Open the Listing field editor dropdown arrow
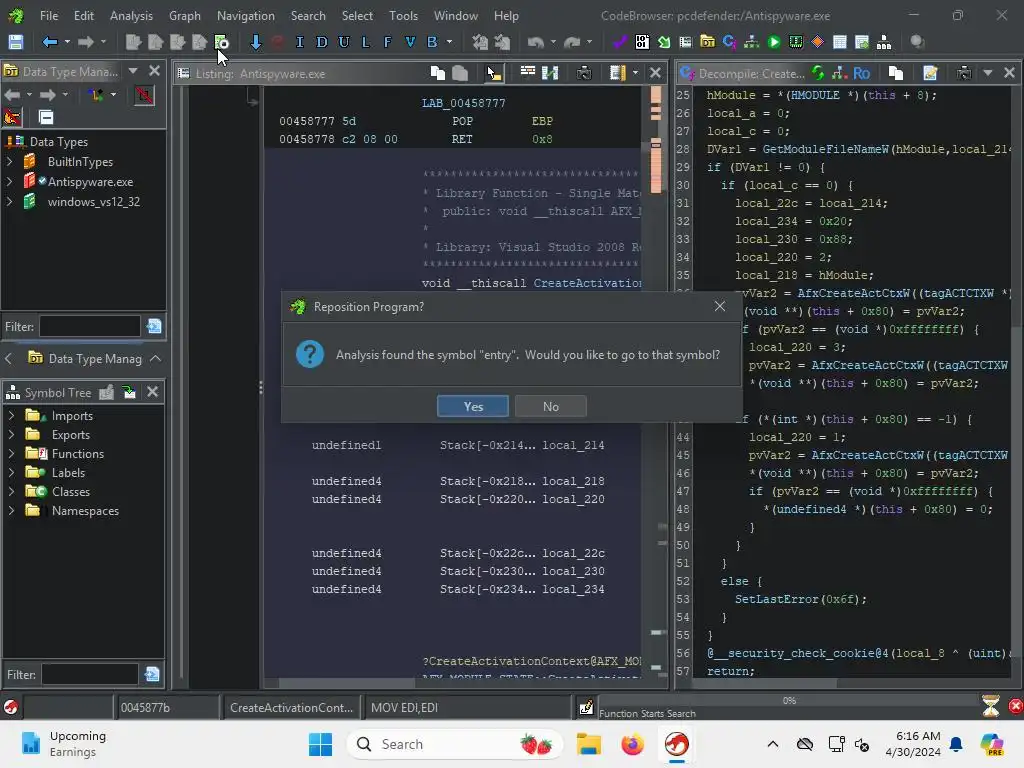Viewport: 1024px width, 768px height. point(635,73)
